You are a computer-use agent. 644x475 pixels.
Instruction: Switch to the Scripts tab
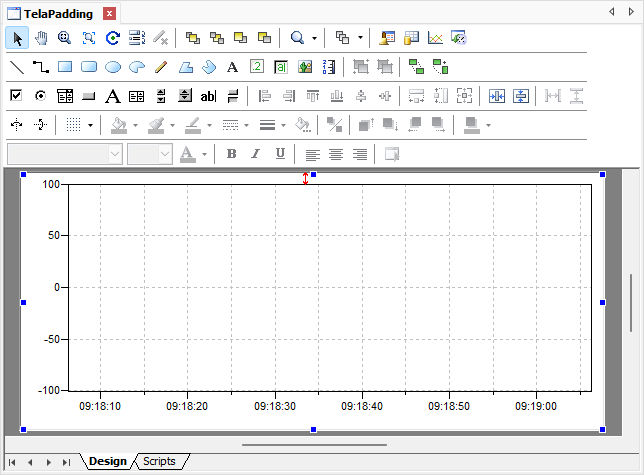(x=159, y=461)
